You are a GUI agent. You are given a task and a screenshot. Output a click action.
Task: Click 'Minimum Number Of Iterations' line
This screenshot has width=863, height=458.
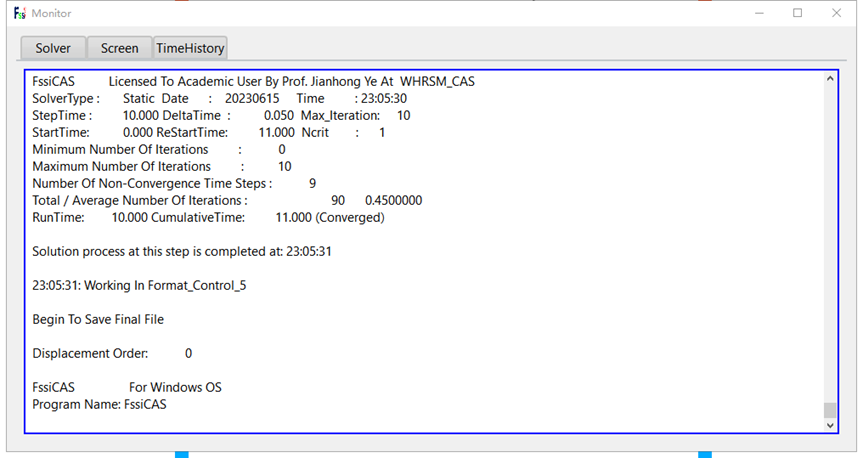click(x=159, y=150)
